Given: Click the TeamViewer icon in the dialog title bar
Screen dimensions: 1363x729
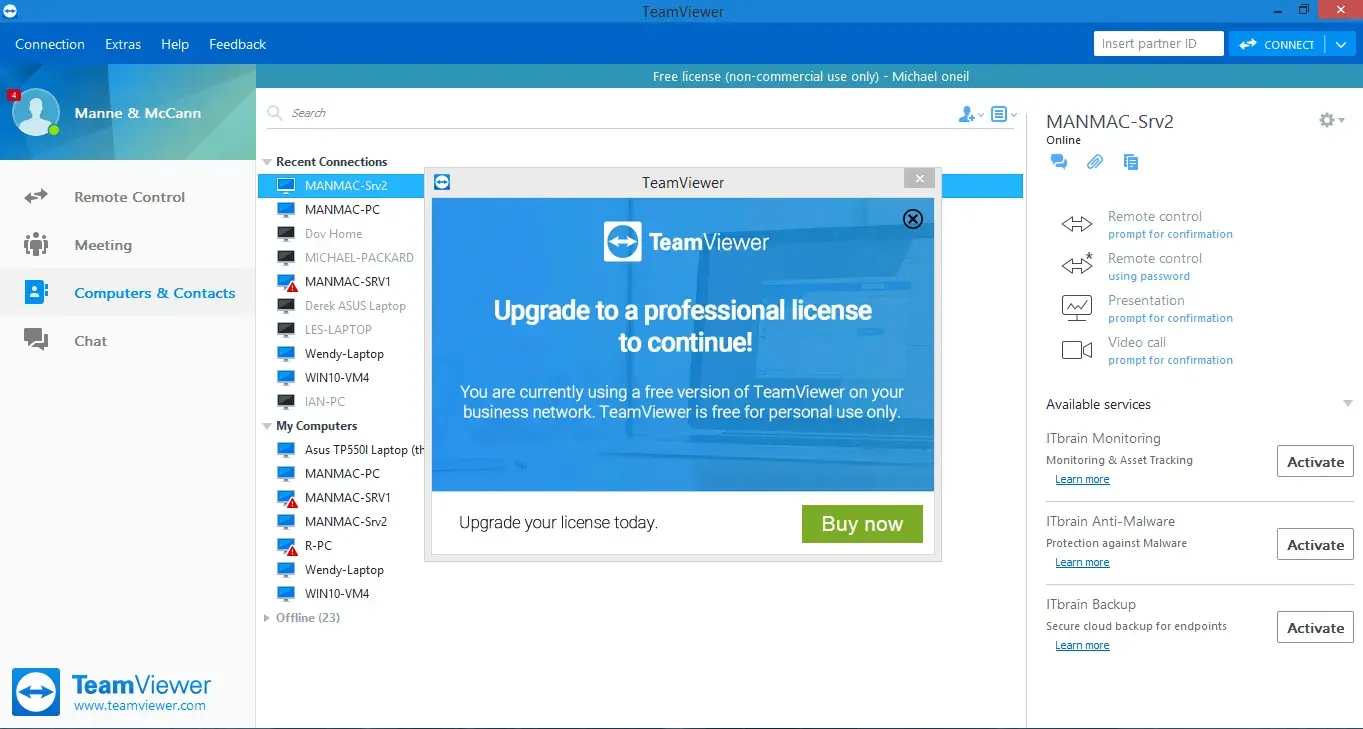Looking at the screenshot, I should (442, 182).
